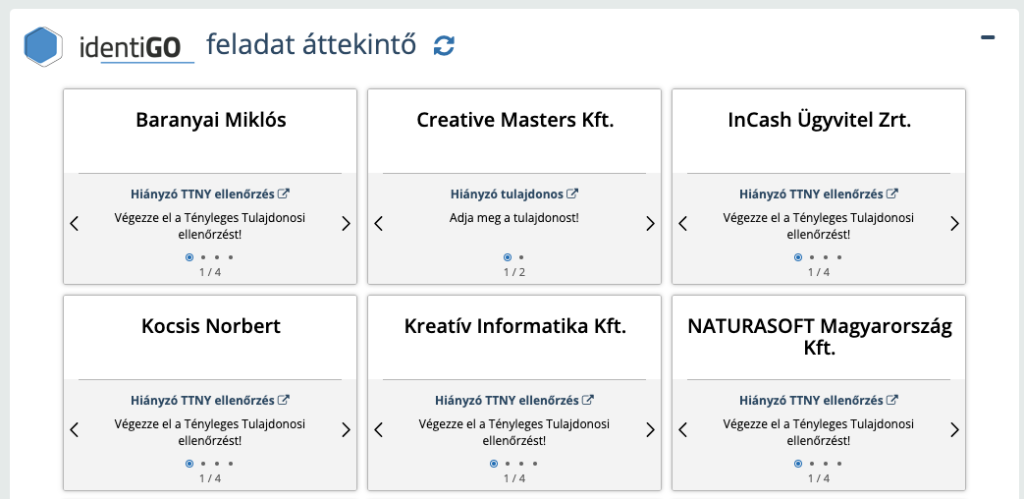Image resolution: width=1024 pixels, height=499 pixels.
Task: Open external link icon on InCash Ügyvitel card
Action: pyautogui.click(x=892, y=194)
